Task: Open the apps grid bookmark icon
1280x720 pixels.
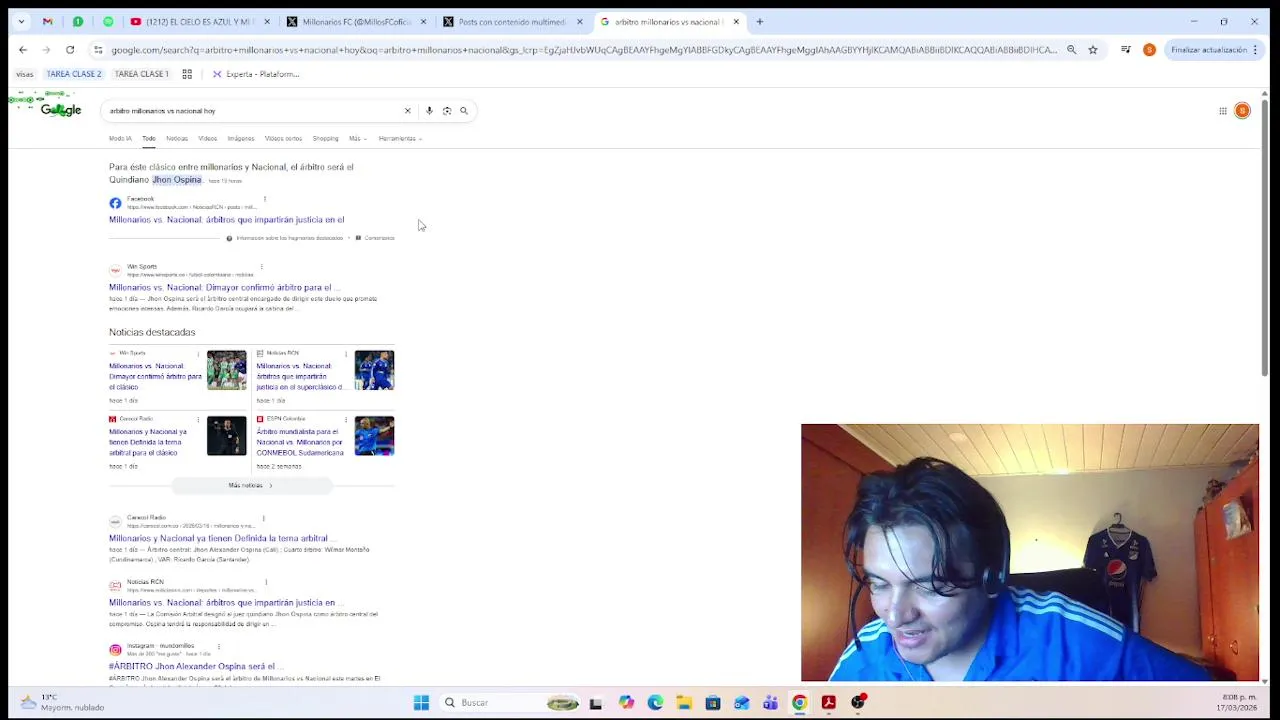Action: (187, 74)
